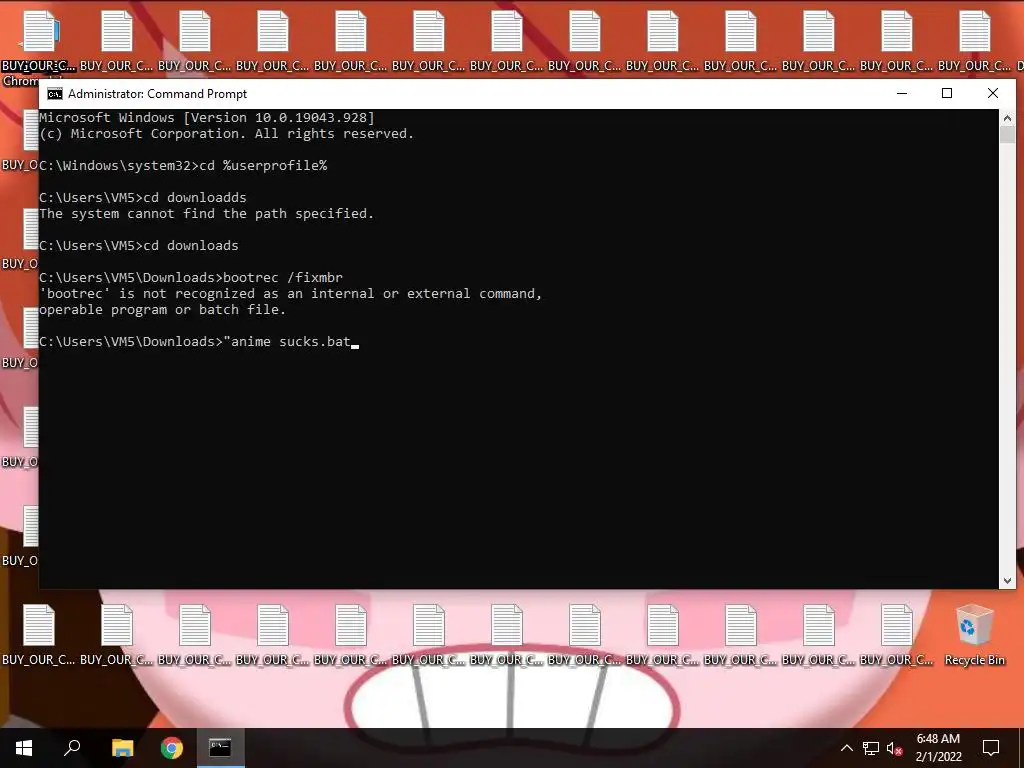Open taskbar Search magnifier
The height and width of the screenshot is (768, 1024).
72,748
